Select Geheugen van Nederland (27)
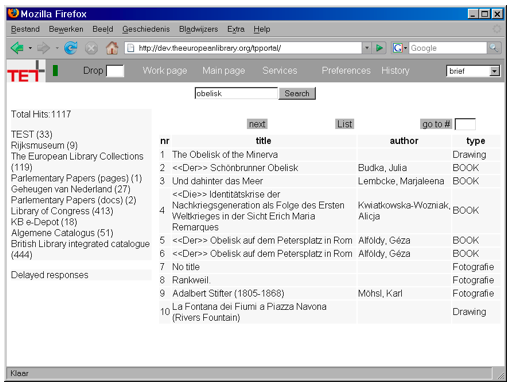Screen dimensions: 511x388 71,189
